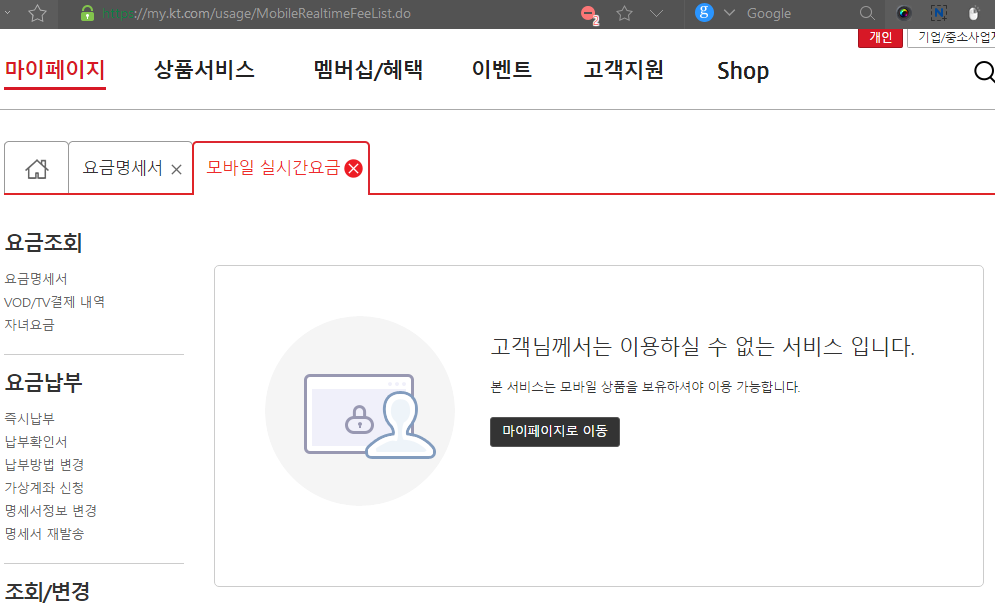The width and height of the screenshot is (995, 607).
Task: Open the Google search engine dropdown
Action: click(729, 14)
